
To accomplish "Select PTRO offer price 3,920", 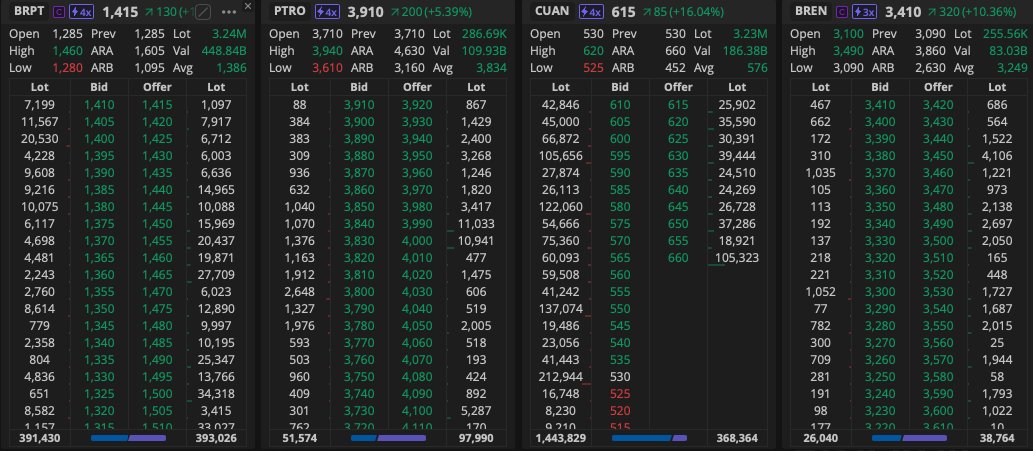I will tap(417, 105).
